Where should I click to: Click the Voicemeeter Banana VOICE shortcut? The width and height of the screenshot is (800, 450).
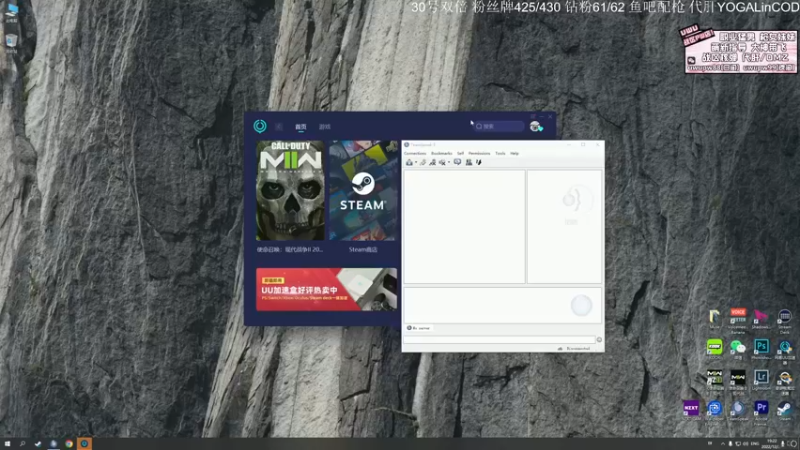[738, 316]
